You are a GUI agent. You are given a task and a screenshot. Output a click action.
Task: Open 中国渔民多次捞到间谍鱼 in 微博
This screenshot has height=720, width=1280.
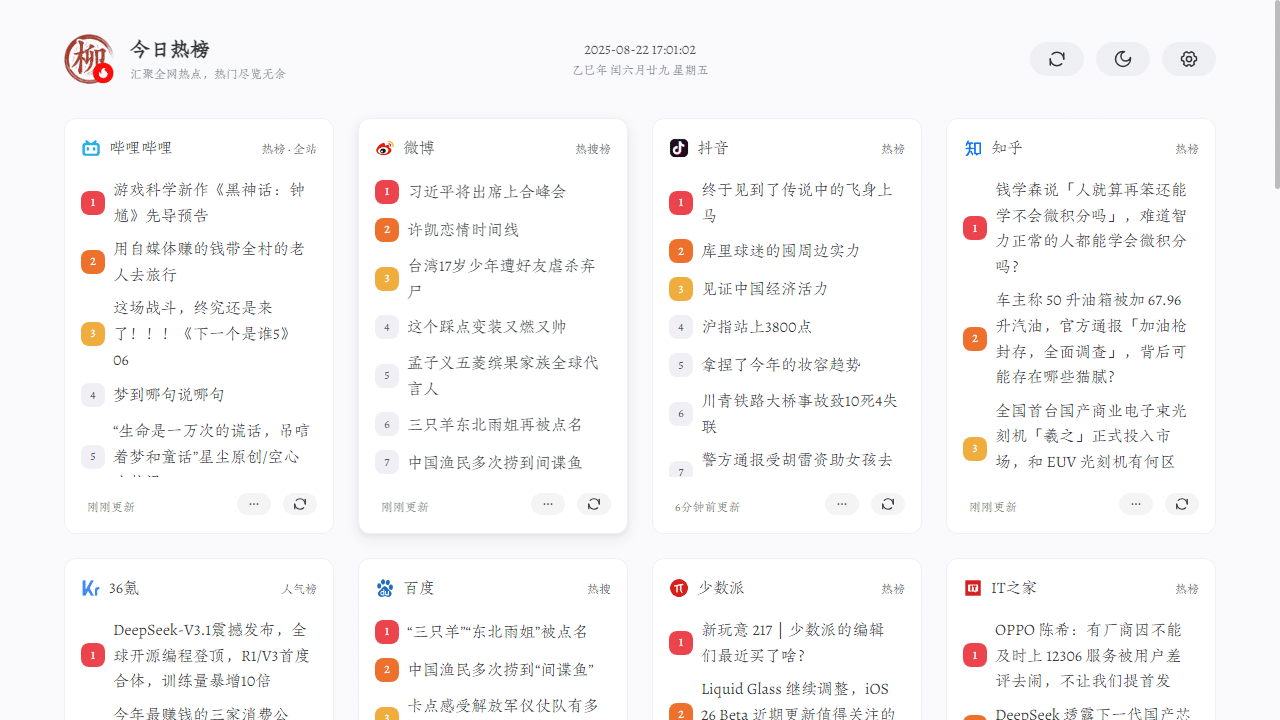[x=493, y=463]
